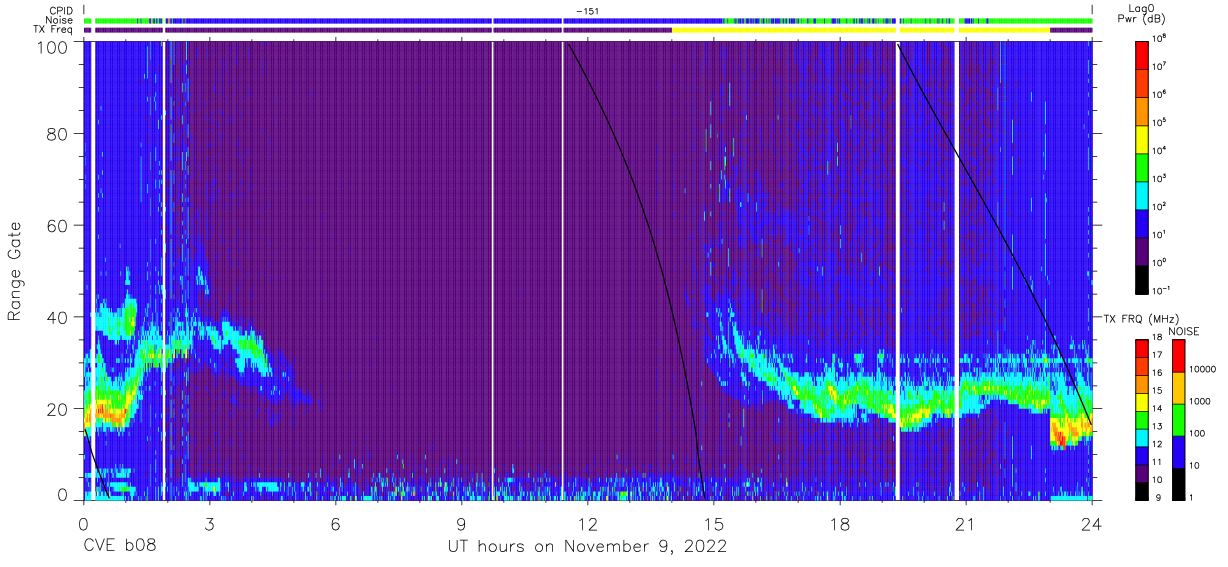Click the 100 tick on Range Gate axis

(52, 46)
